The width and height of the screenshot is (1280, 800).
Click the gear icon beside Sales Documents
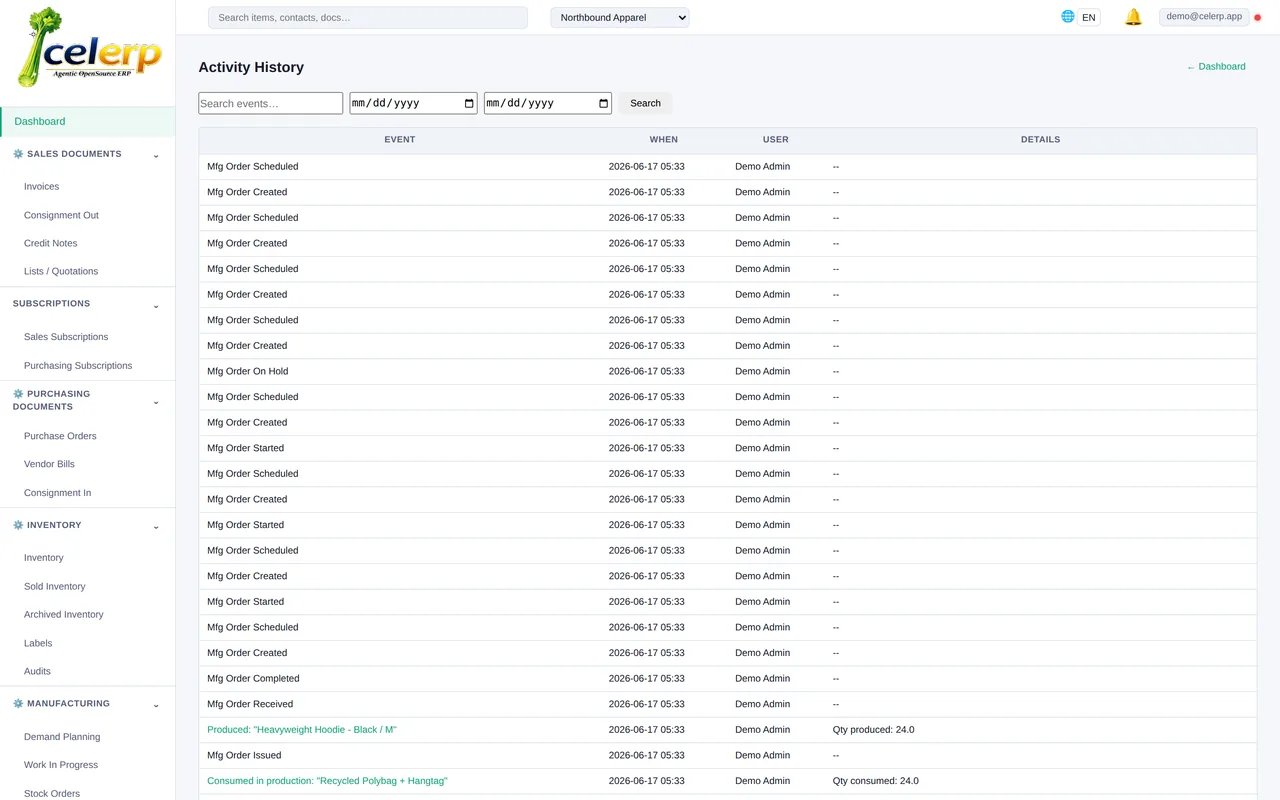point(18,154)
